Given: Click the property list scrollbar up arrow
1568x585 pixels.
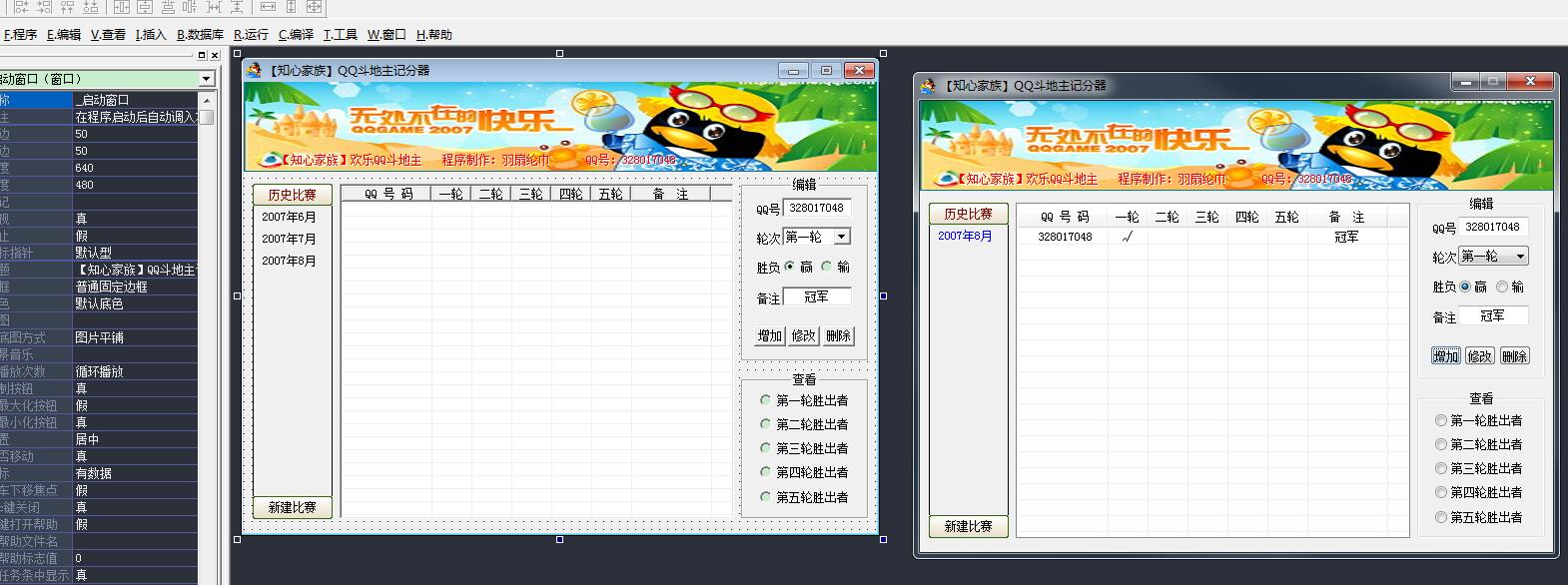Looking at the screenshot, I should point(207,100).
